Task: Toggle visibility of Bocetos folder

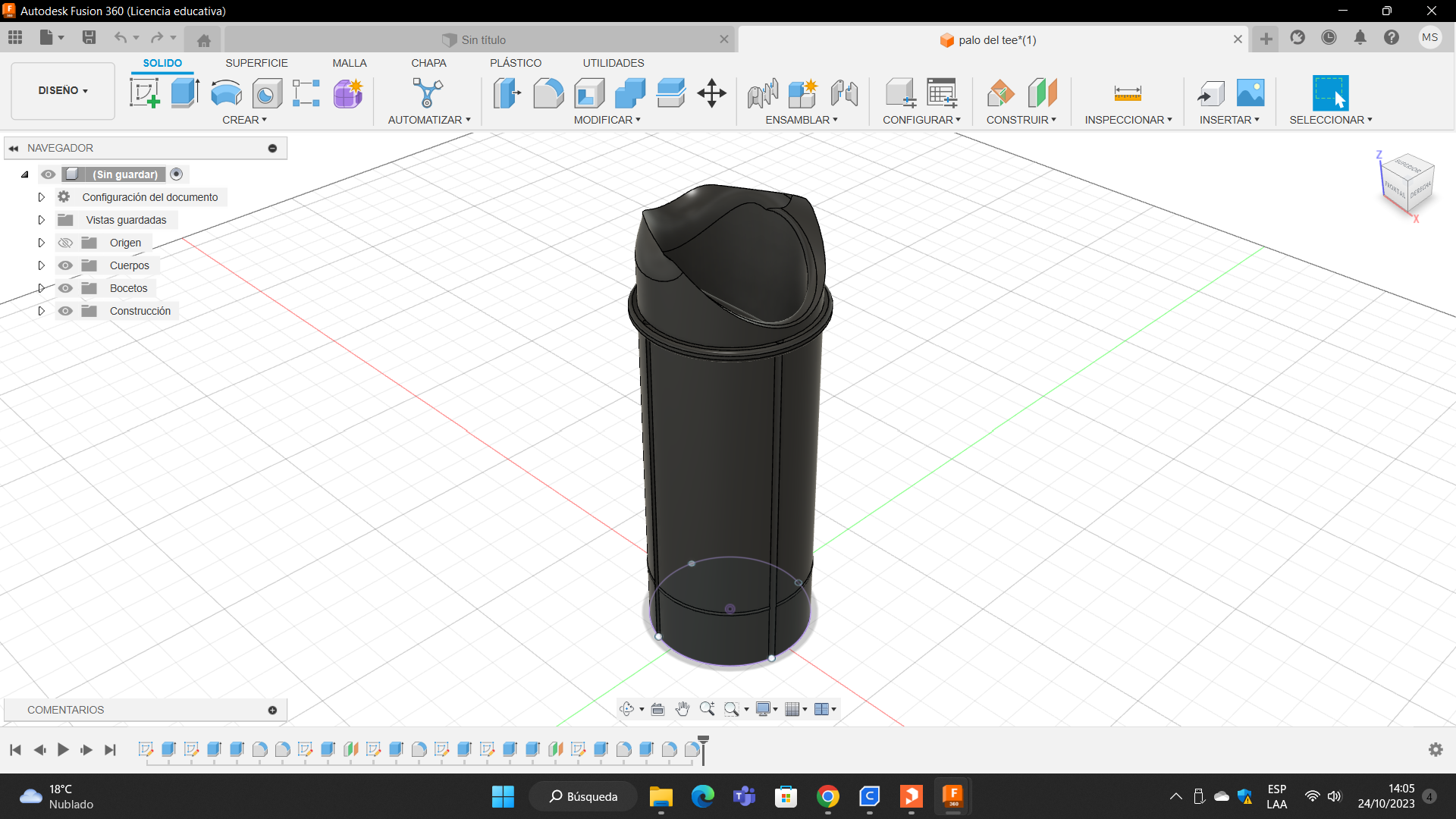Action: 65,288
